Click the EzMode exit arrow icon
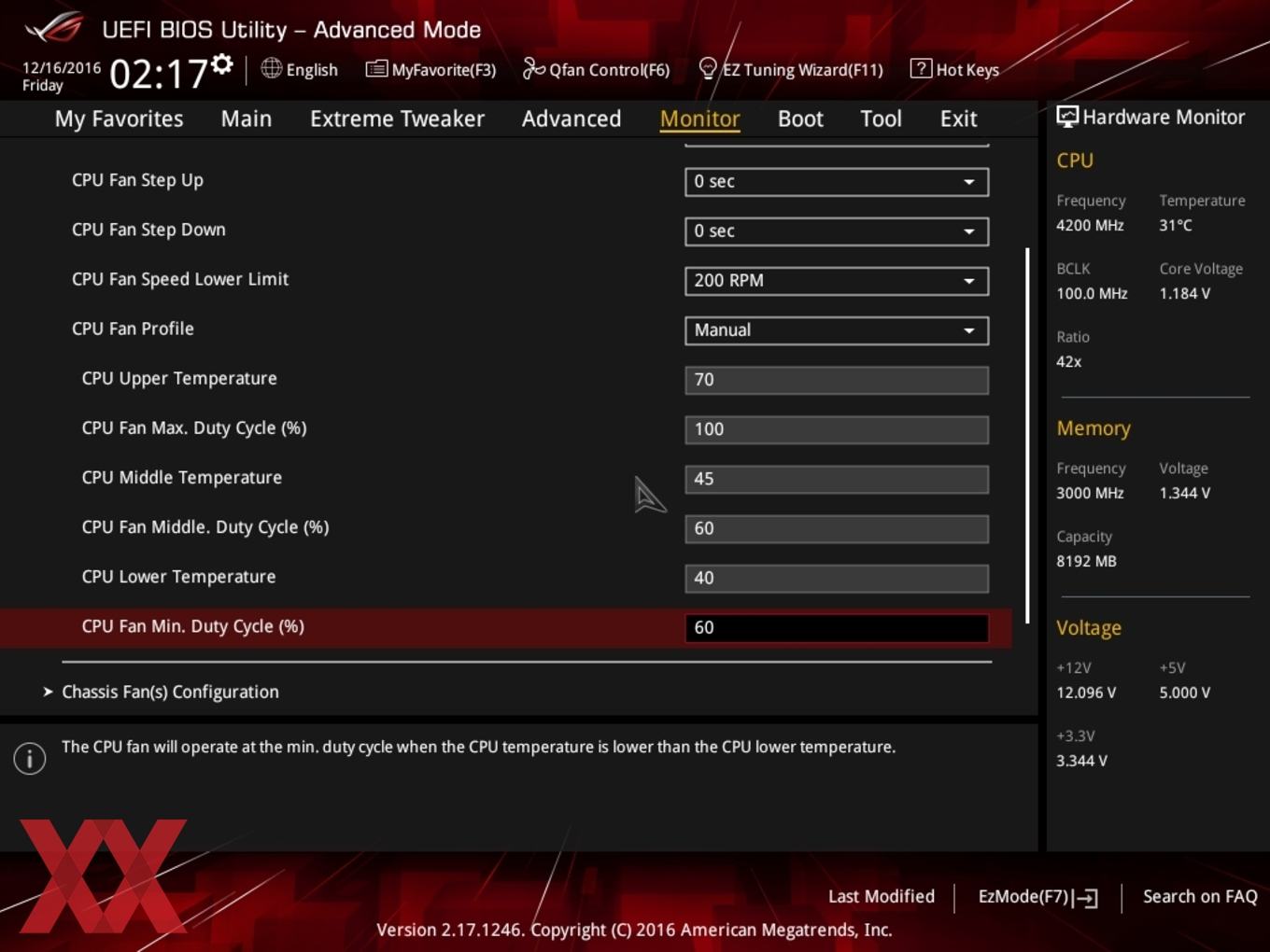The height and width of the screenshot is (952, 1270). (x=1085, y=898)
